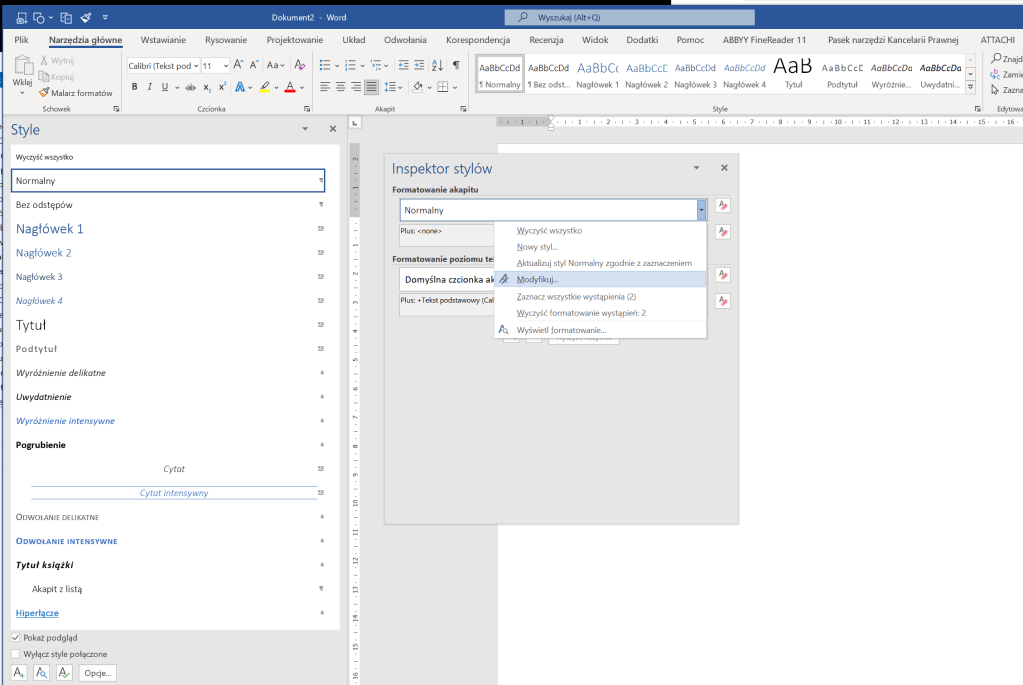Click the justify alignment icon
1023x685 pixels.
click(372, 87)
